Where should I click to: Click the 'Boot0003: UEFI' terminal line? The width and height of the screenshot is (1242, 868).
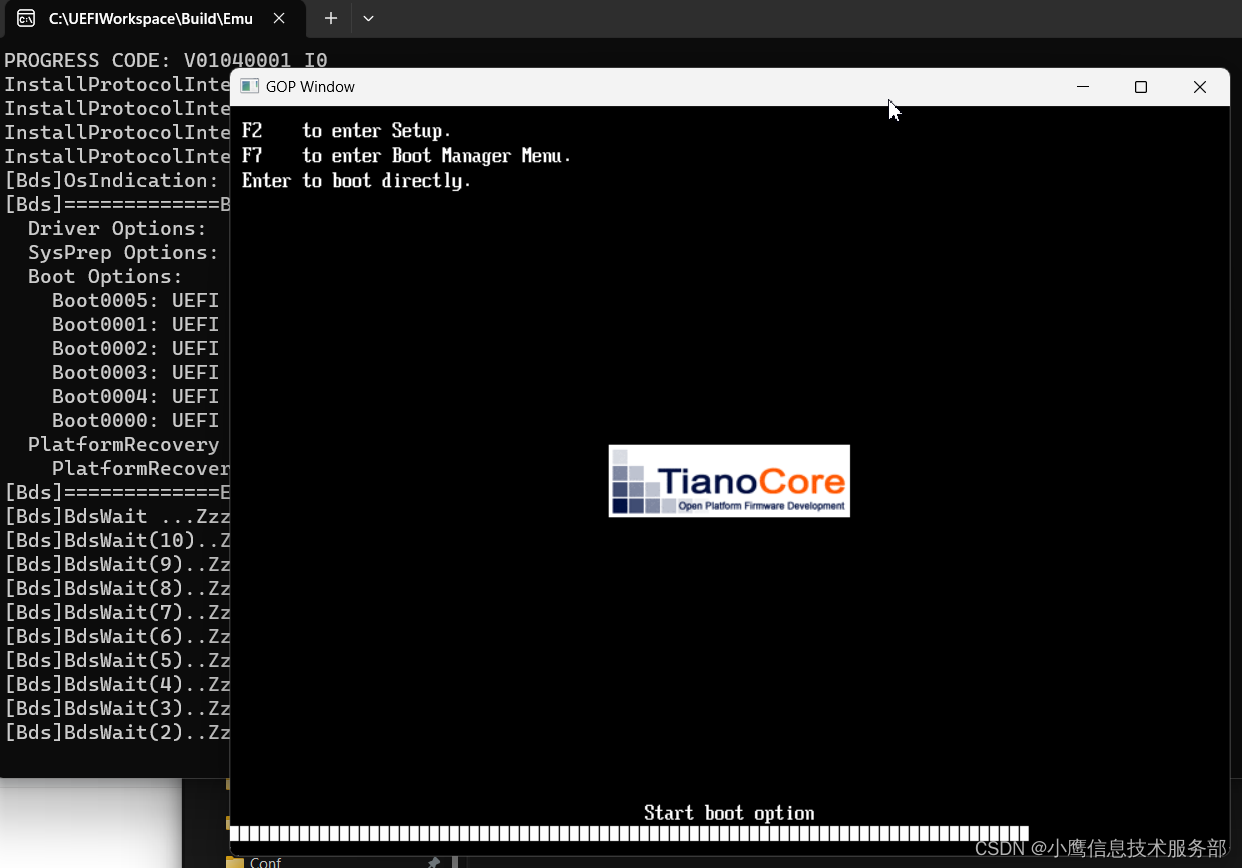135,372
